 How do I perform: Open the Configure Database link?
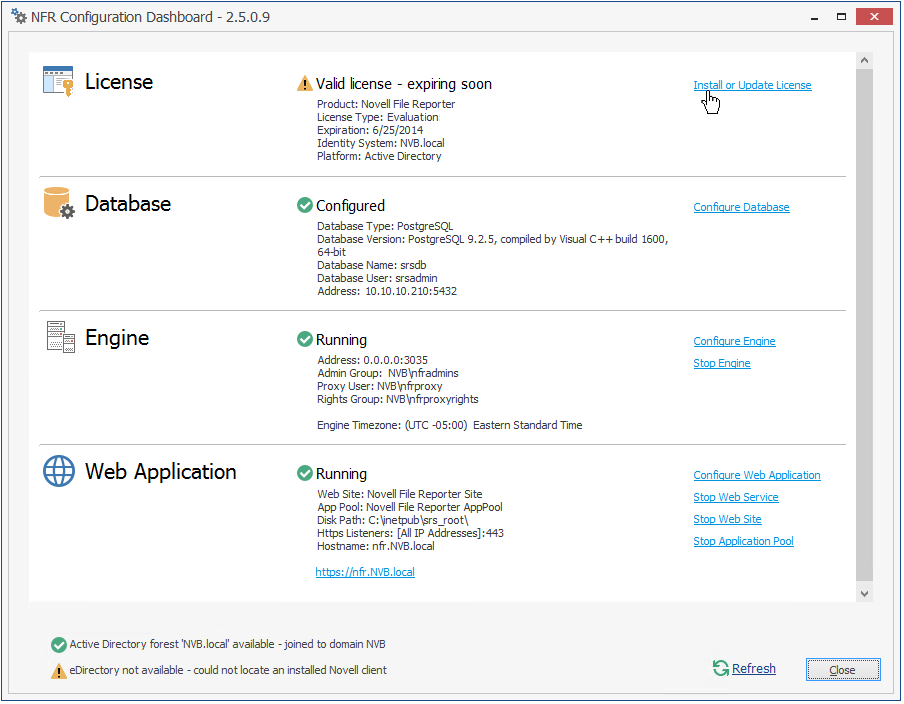coord(741,207)
